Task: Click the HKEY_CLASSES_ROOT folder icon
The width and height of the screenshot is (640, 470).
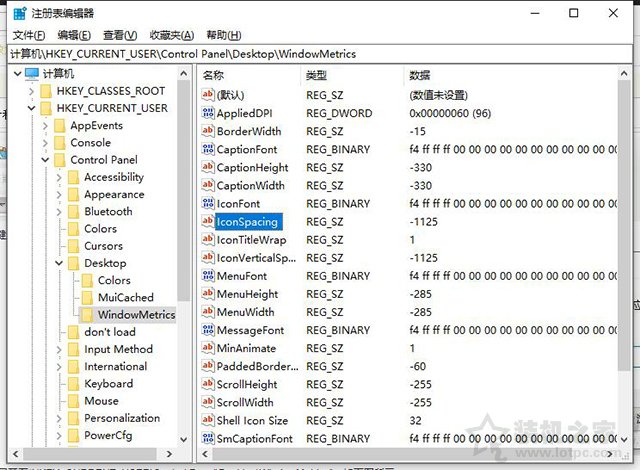Action: click(x=46, y=91)
